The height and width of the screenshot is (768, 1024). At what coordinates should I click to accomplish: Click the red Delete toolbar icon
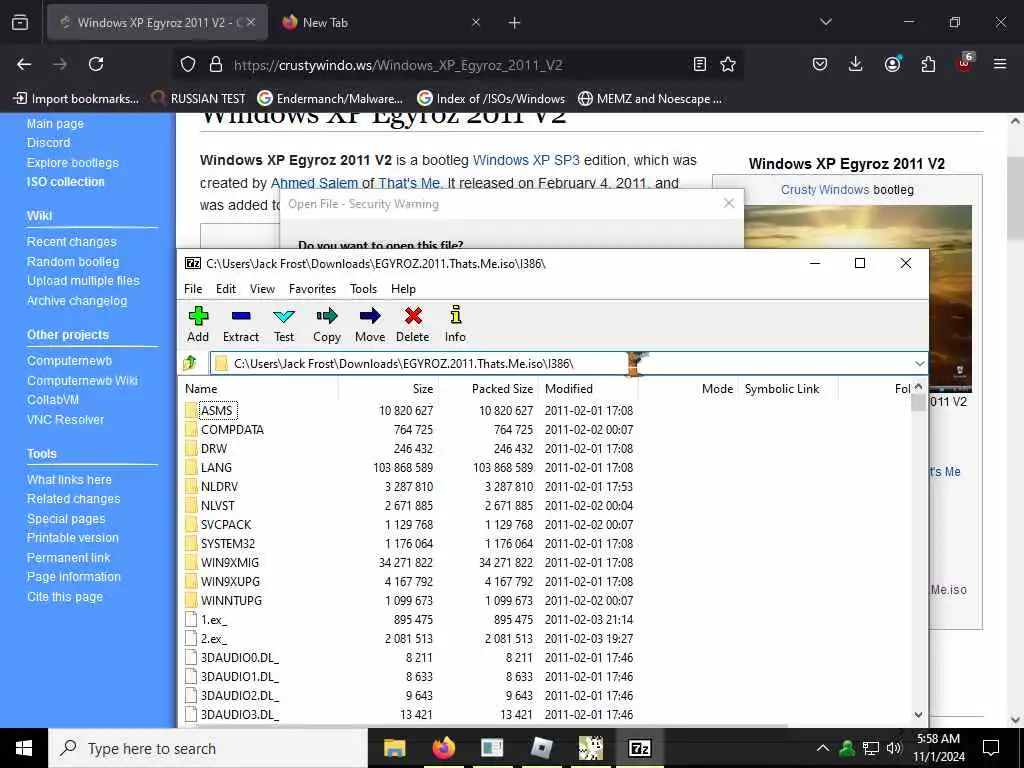[413, 325]
